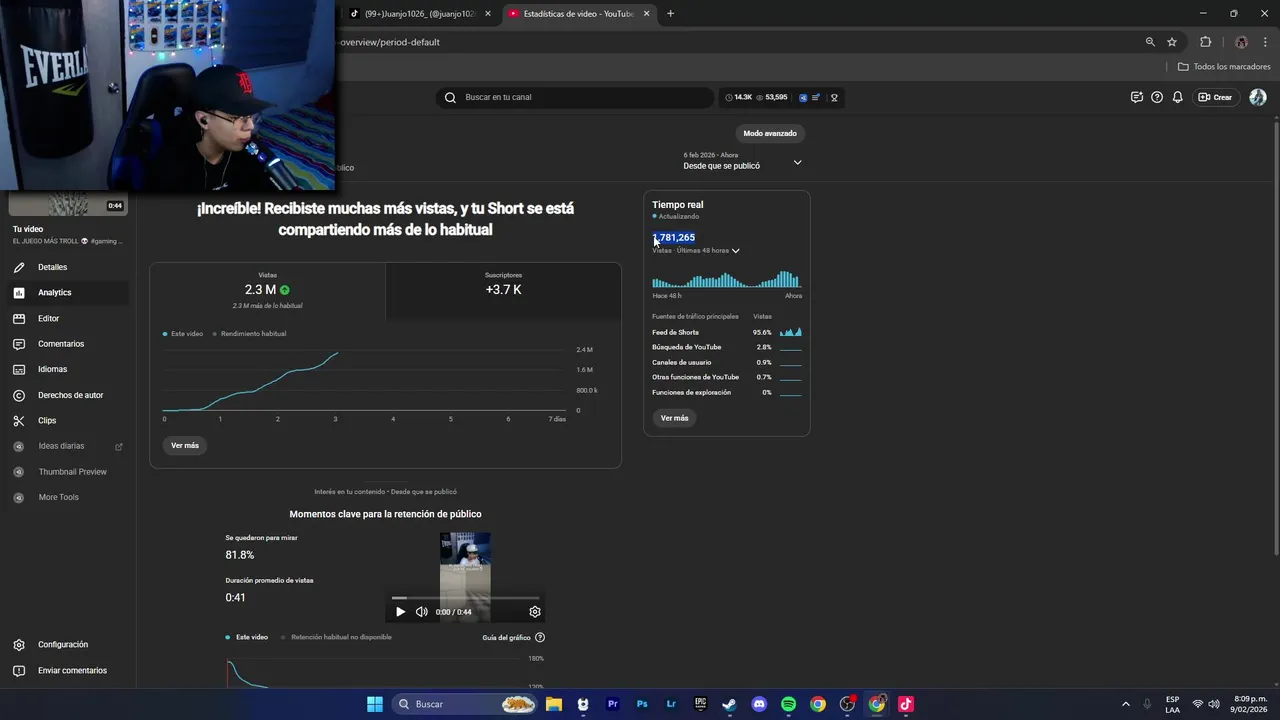Click the Este video legend in the retention chart
Image resolution: width=1280 pixels, height=720 pixels.
(x=247, y=637)
